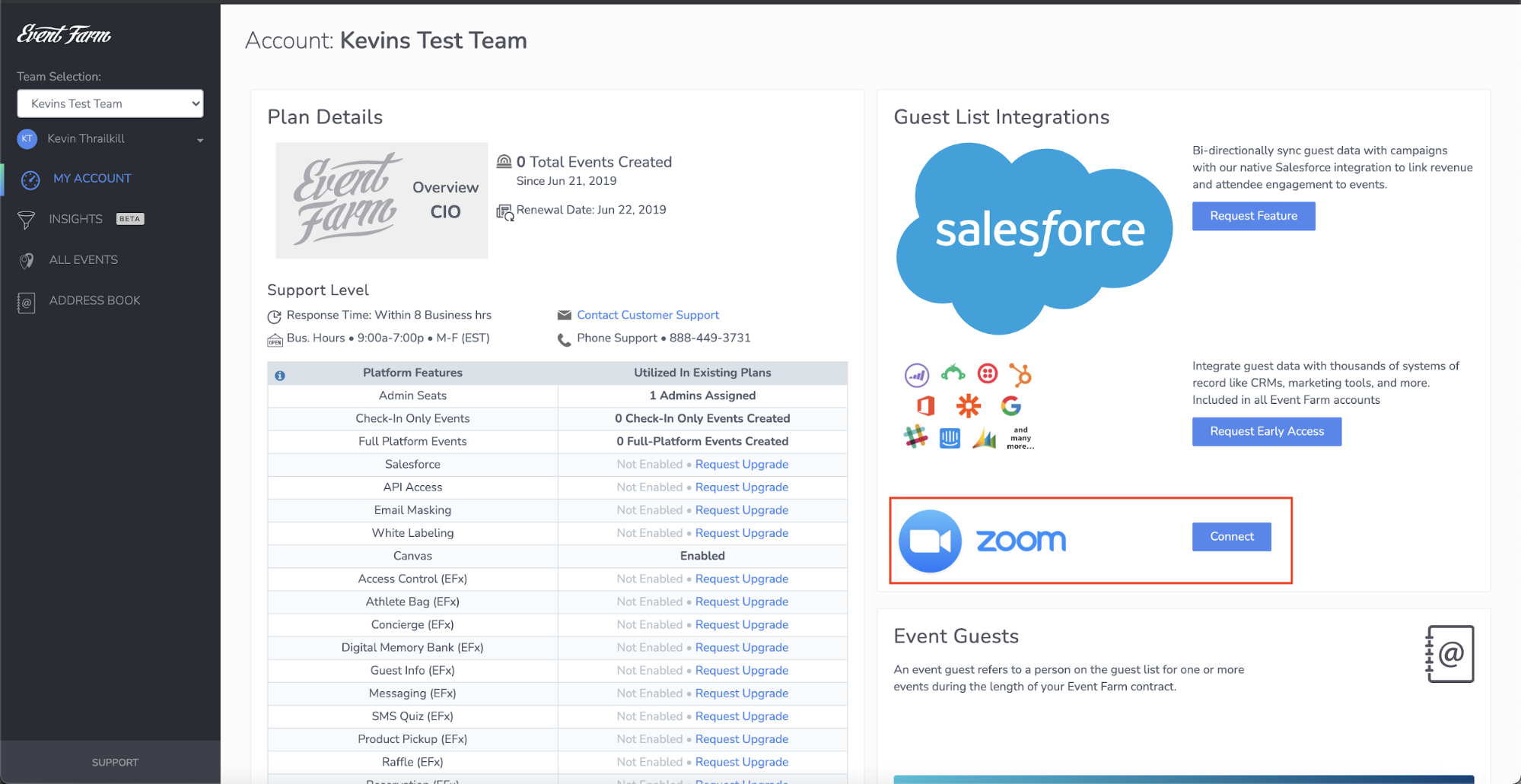
Task: Open All Events in the sidebar
Action: coord(84,259)
